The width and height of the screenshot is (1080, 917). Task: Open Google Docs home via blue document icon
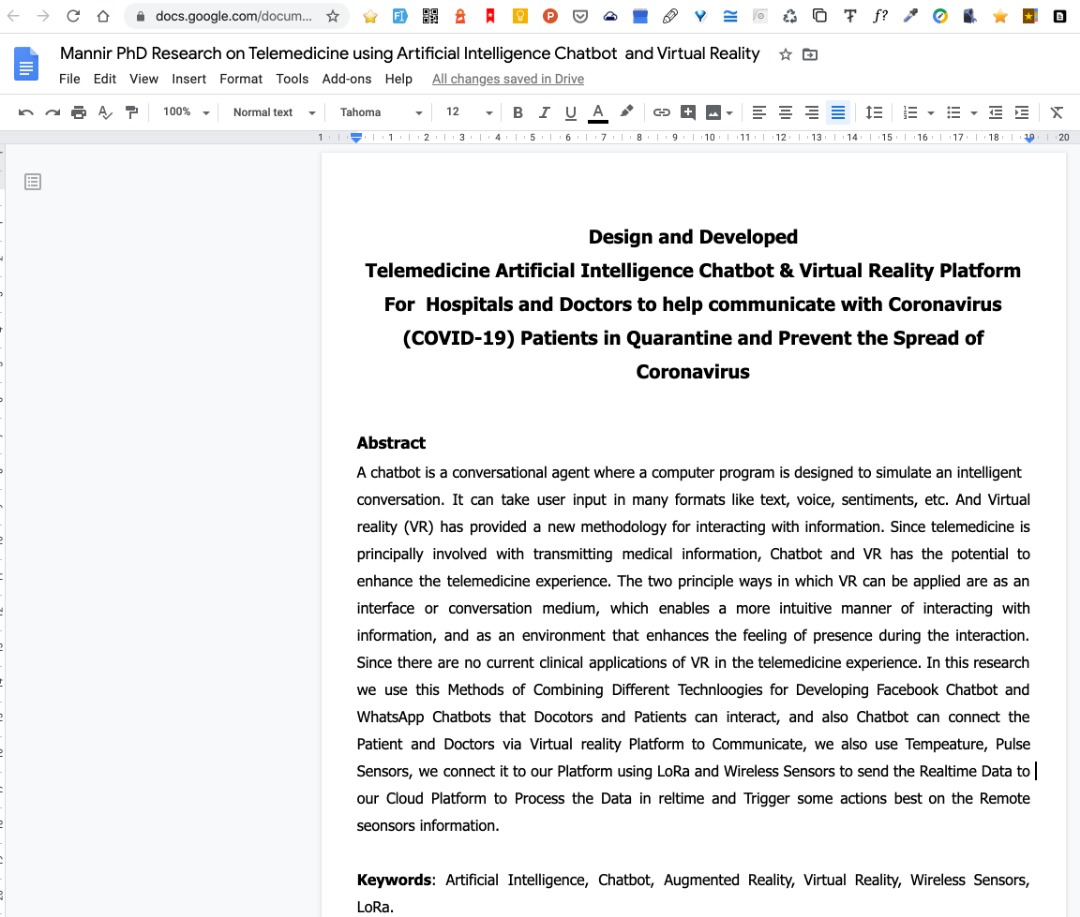click(x=26, y=64)
